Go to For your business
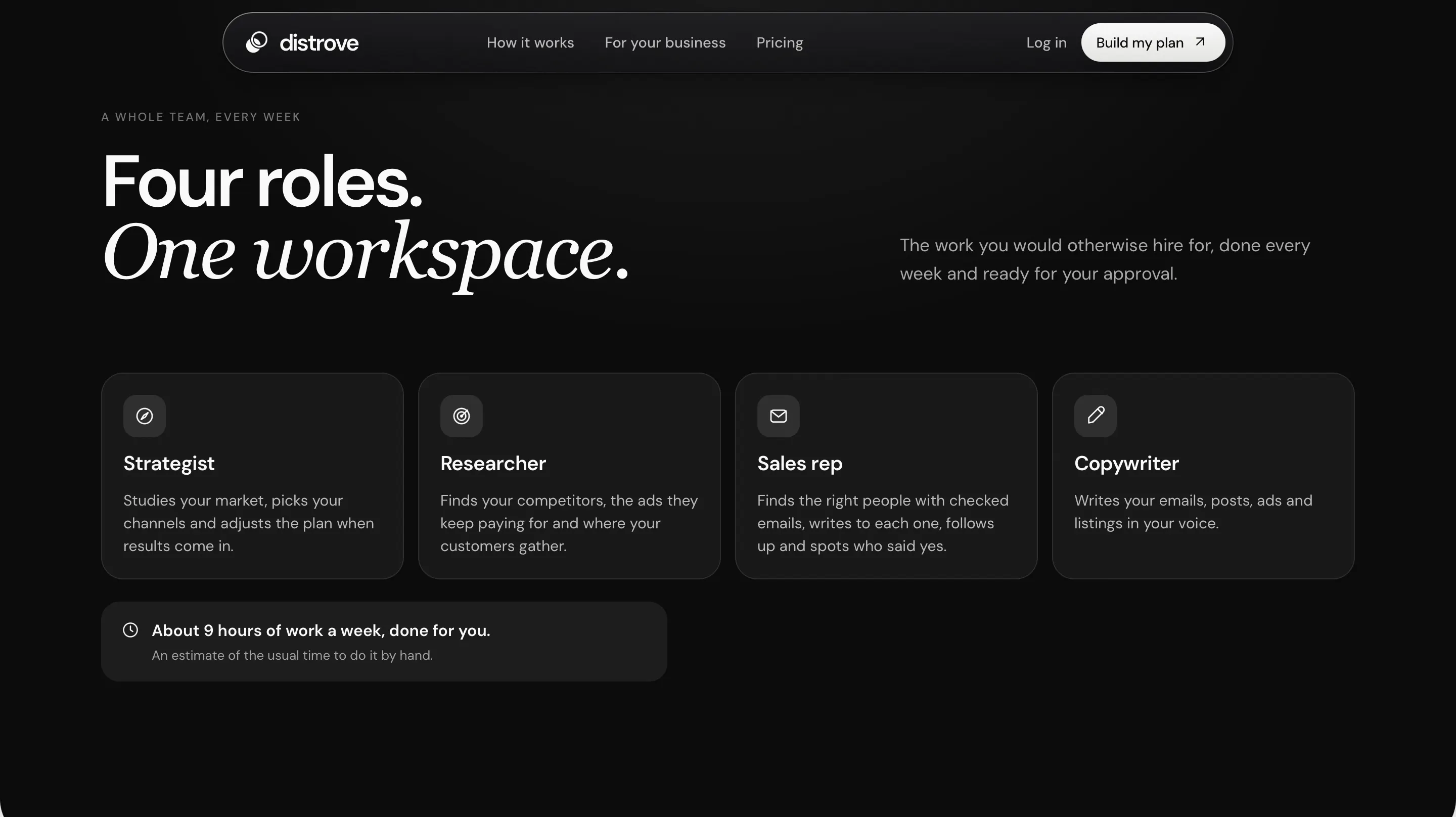 point(665,43)
